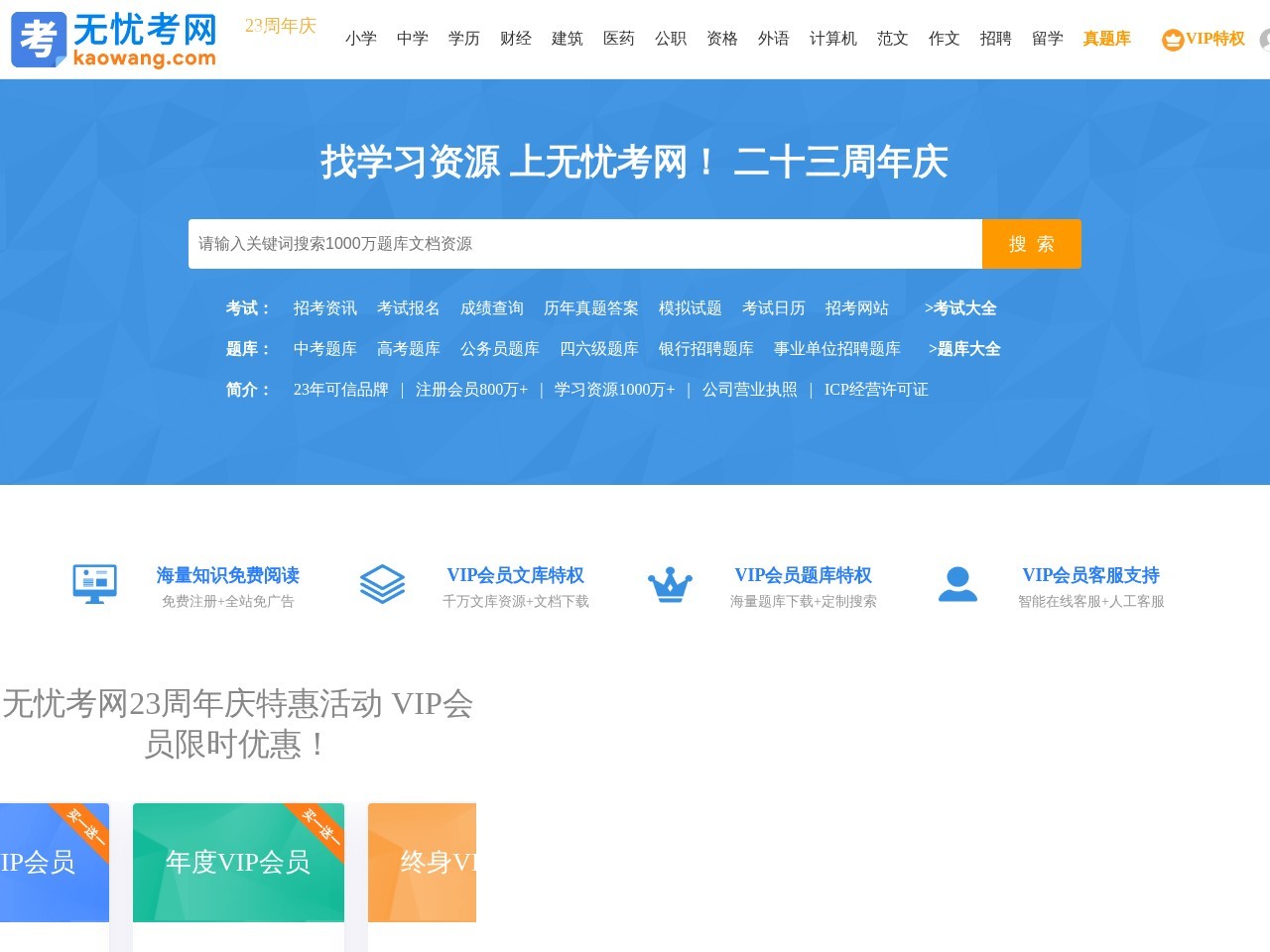Click the monitor icon above 海量知识免费阅读
Viewport: 1270px width, 952px height.
94,583
